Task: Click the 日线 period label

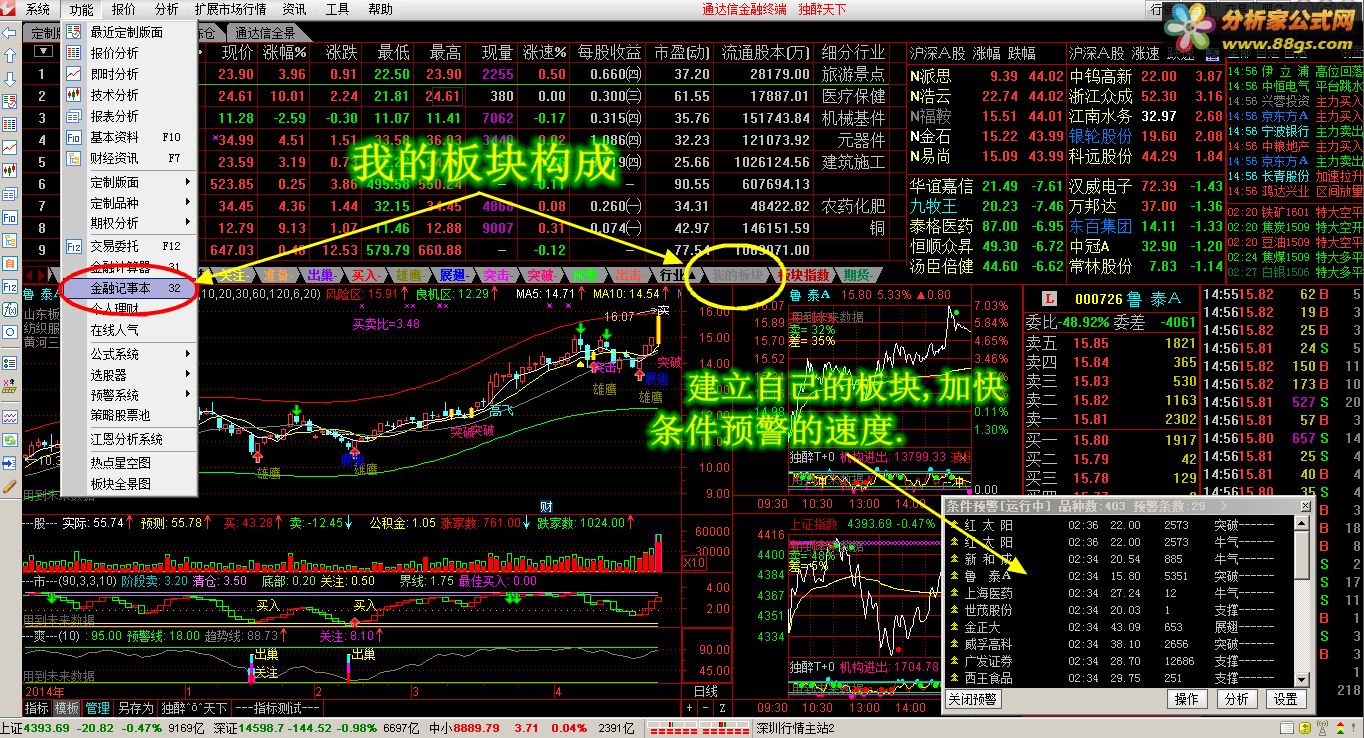Action: pyautogui.click(x=706, y=691)
